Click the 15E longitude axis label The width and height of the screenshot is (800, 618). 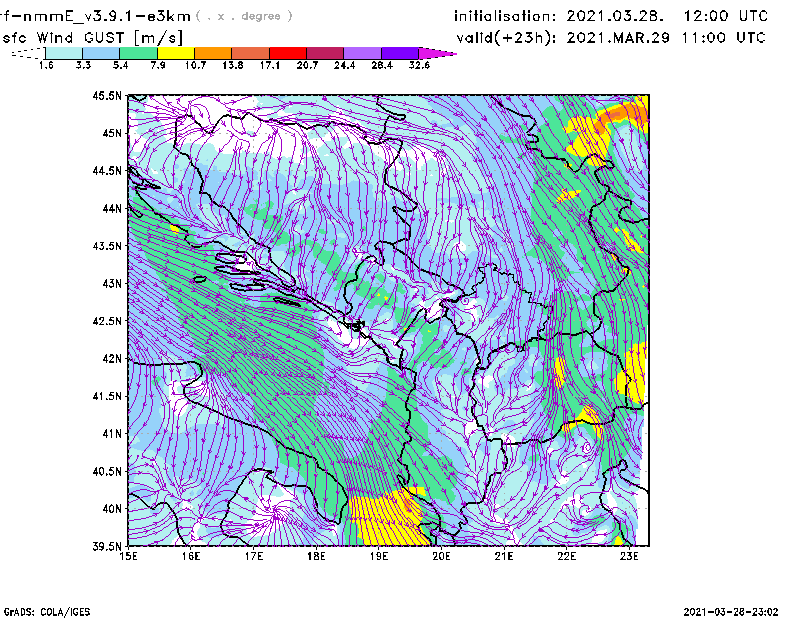point(128,556)
